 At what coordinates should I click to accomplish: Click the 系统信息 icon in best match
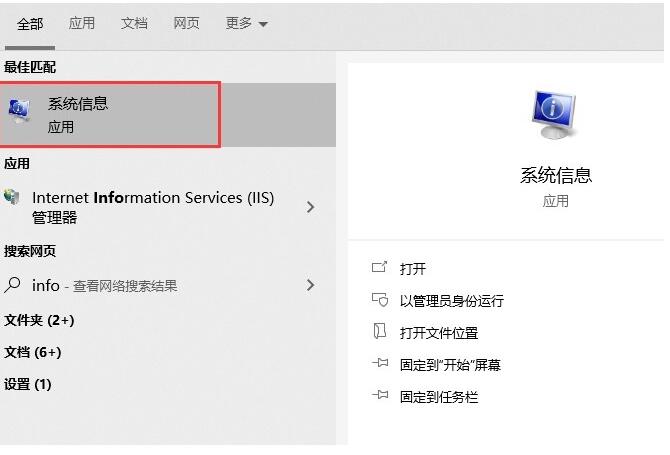[19, 111]
